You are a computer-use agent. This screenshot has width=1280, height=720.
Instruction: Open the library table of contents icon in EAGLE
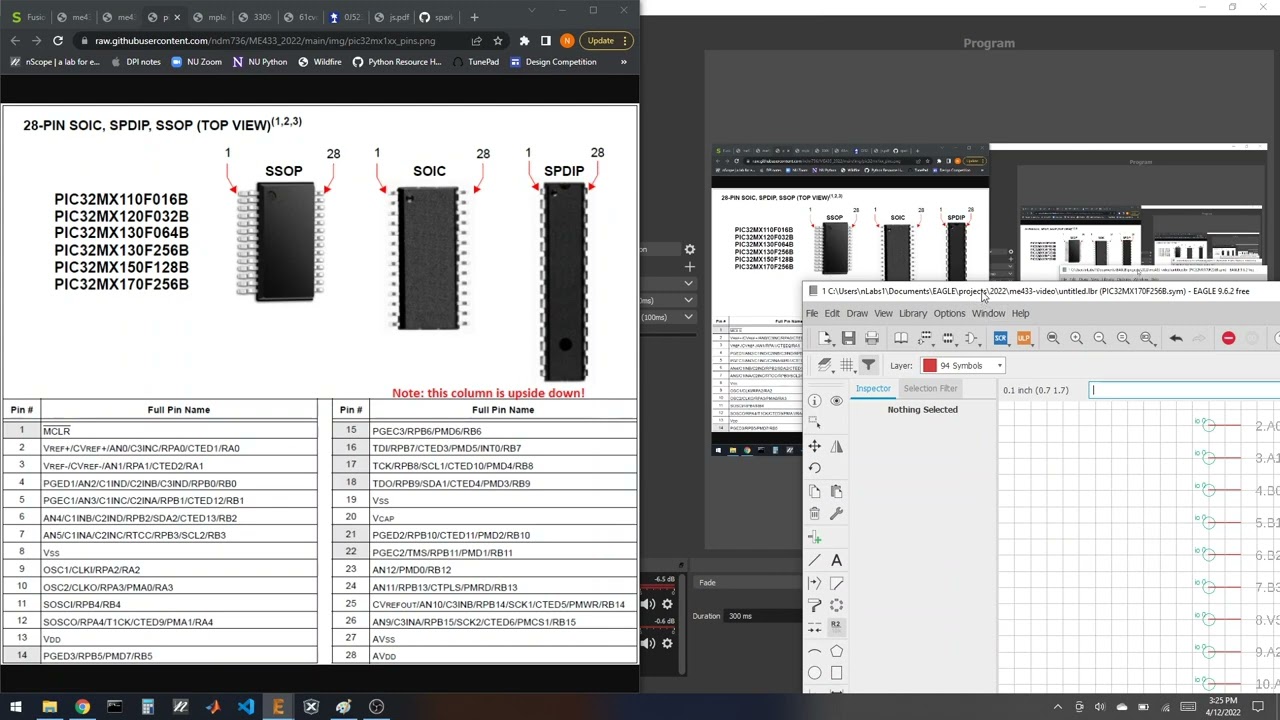pyautogui.click(x=901, y=338)
